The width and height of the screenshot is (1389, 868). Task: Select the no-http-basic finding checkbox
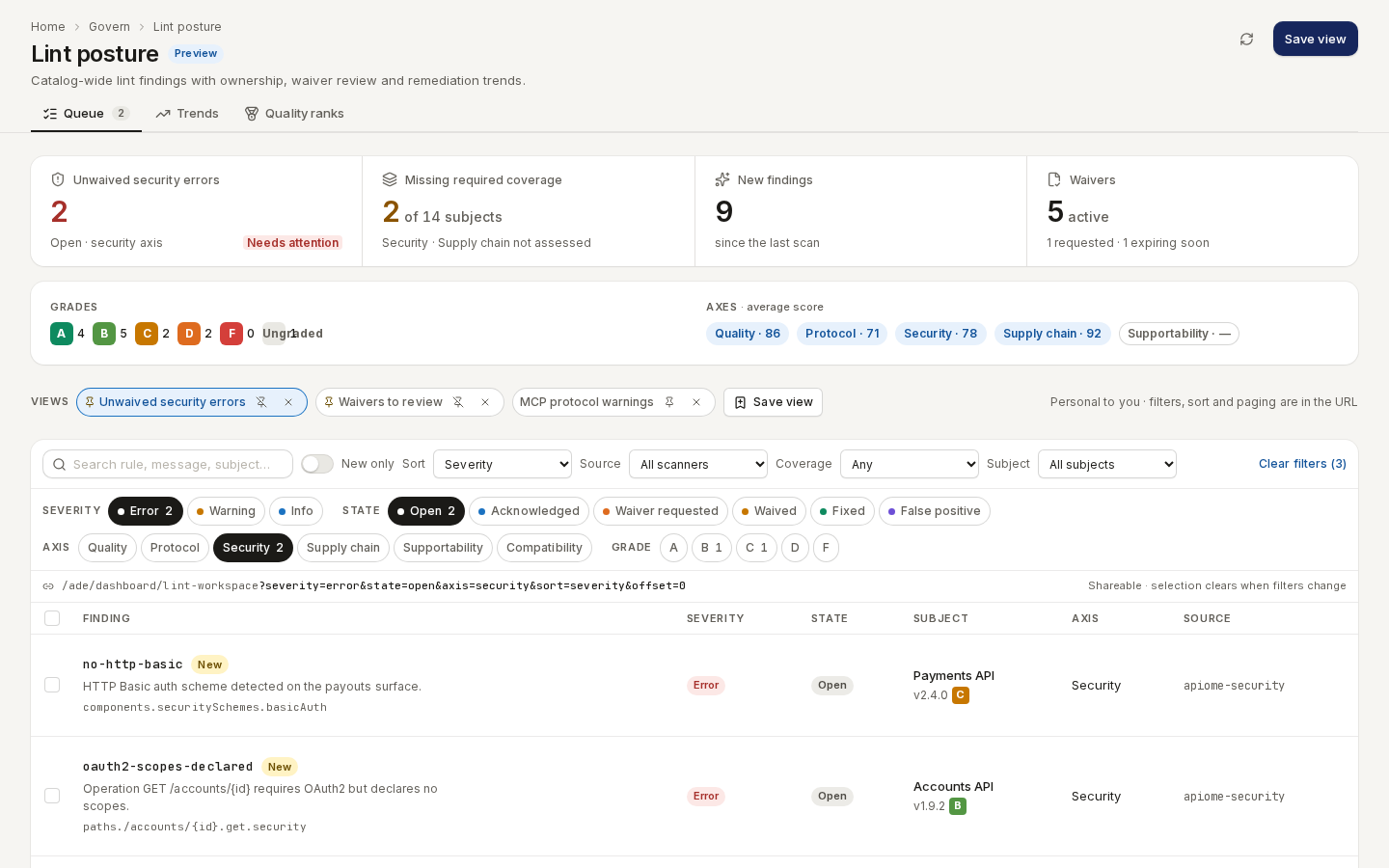click(x=52, y=685)
